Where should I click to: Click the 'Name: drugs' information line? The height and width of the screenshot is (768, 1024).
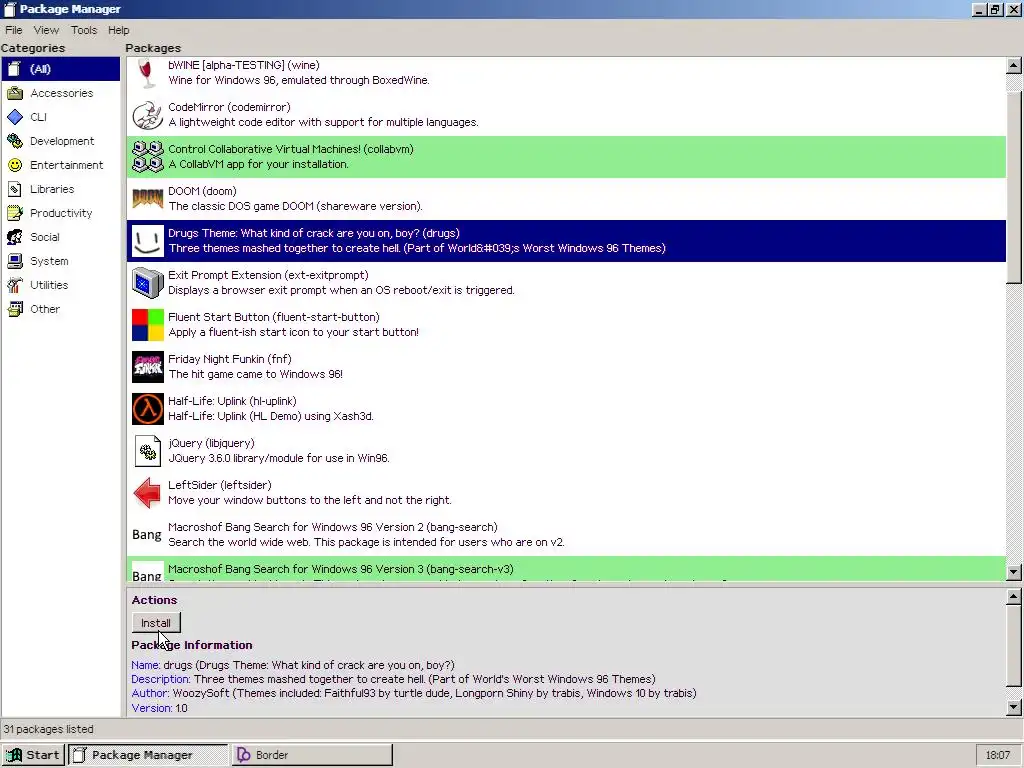coord(293,665)
